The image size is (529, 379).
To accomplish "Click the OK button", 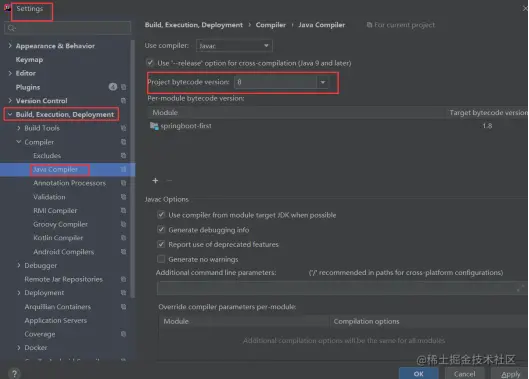I will [x=419, y=374].
